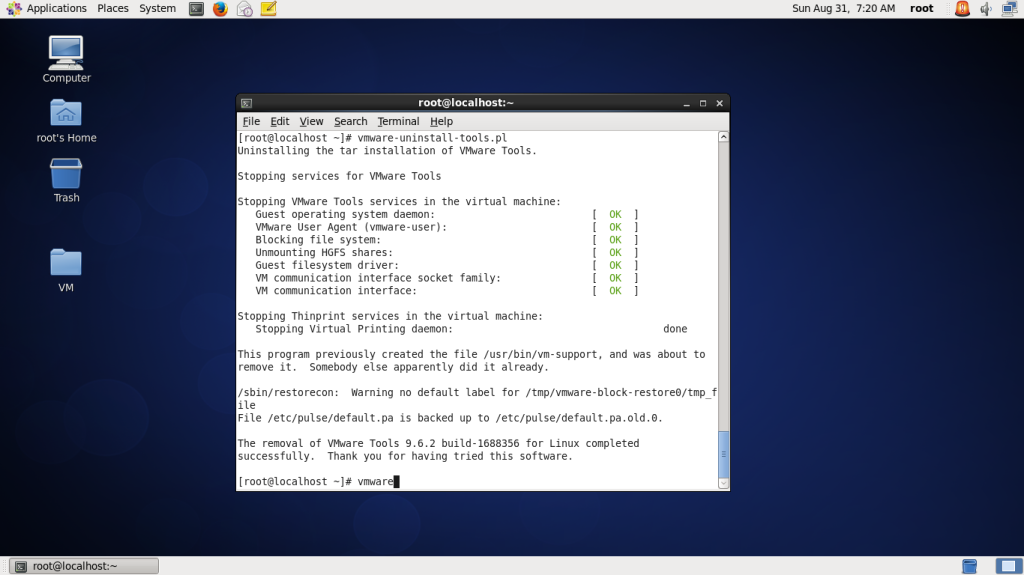Image resolution: width=1024 pixels, height=575 pixels.
Task: Click the OK status for Guest operating system daemon
Action: click(615, 214)
